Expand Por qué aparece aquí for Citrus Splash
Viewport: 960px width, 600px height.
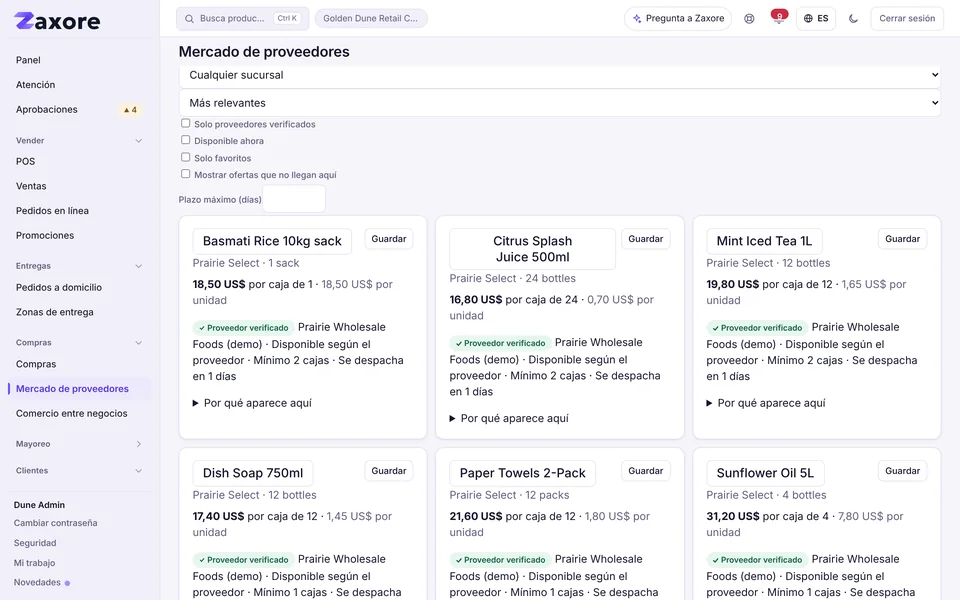[x=509, y=418]
